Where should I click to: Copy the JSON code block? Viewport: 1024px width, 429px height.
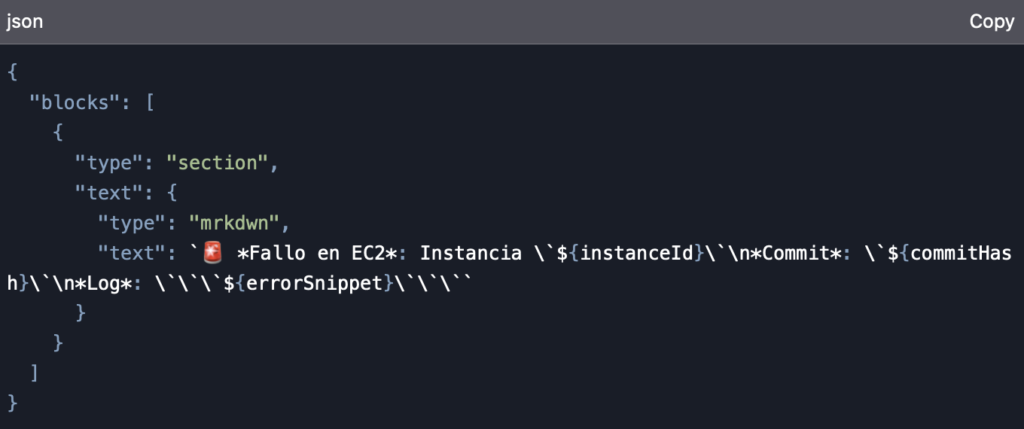coord(991,22)
